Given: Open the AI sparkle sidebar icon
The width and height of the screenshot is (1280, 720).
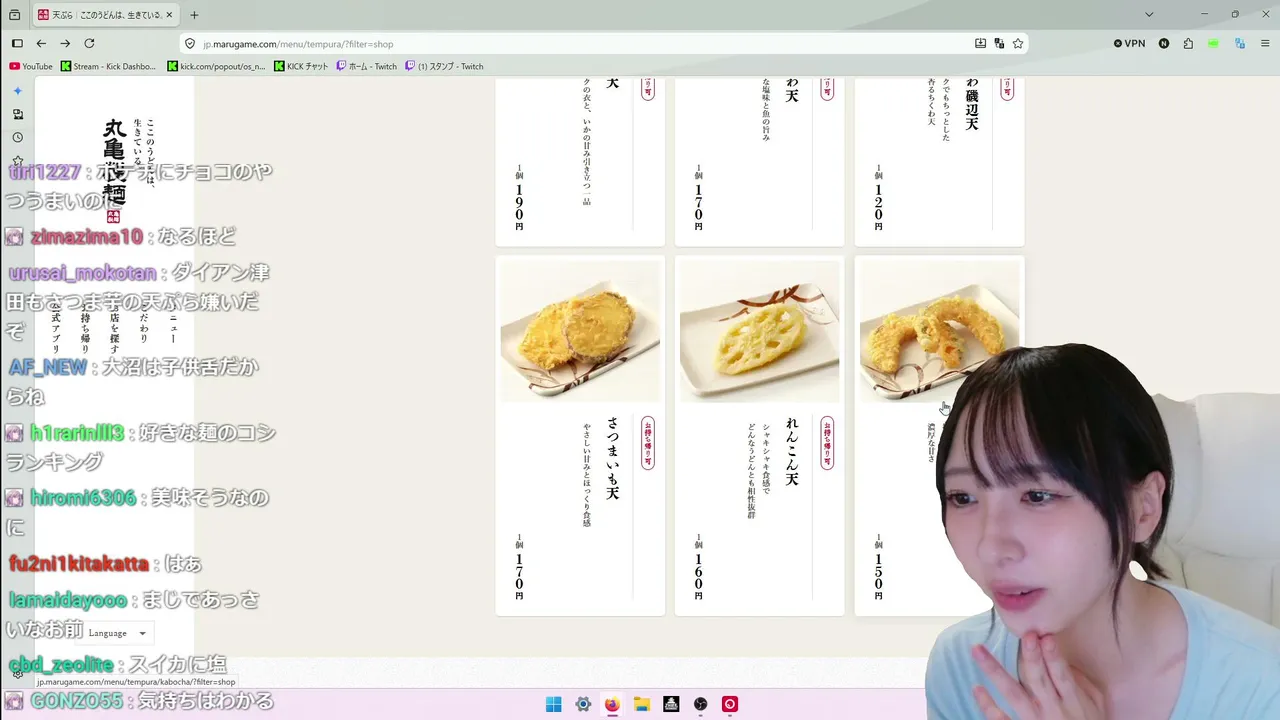Looking at the screenshot, I should pos(17,91).
